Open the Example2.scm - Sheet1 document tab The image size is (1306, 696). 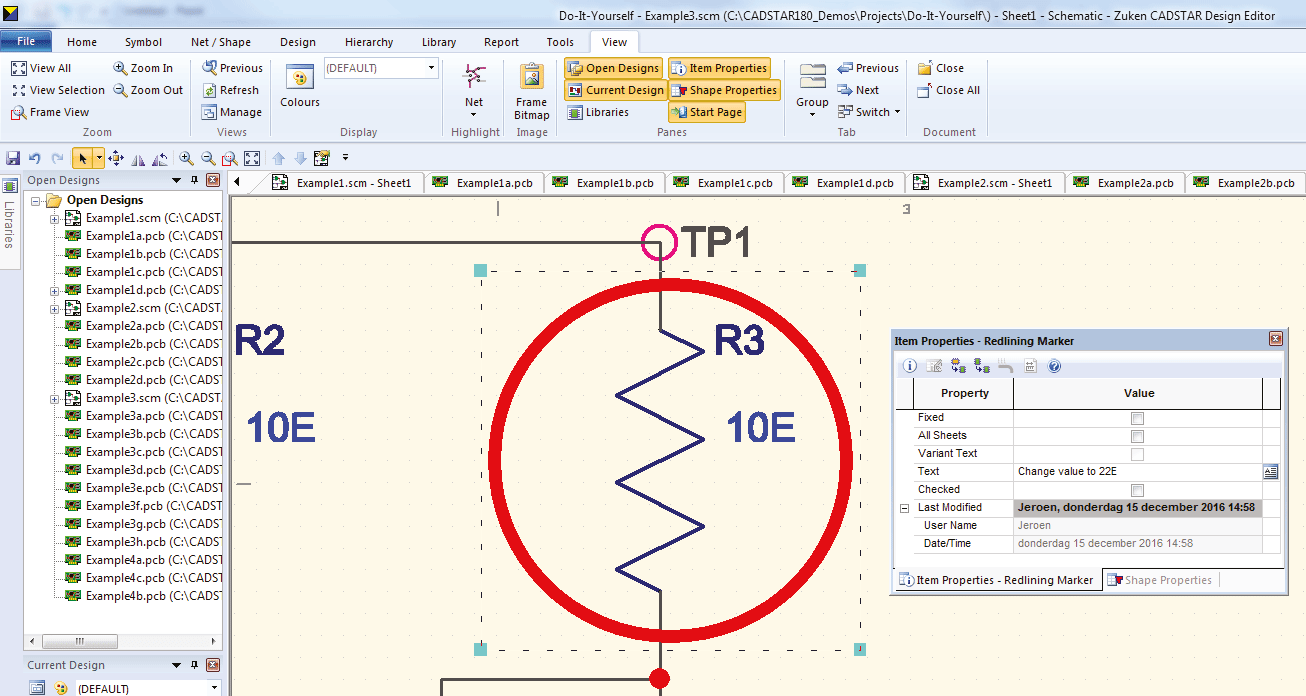[985, 183]
